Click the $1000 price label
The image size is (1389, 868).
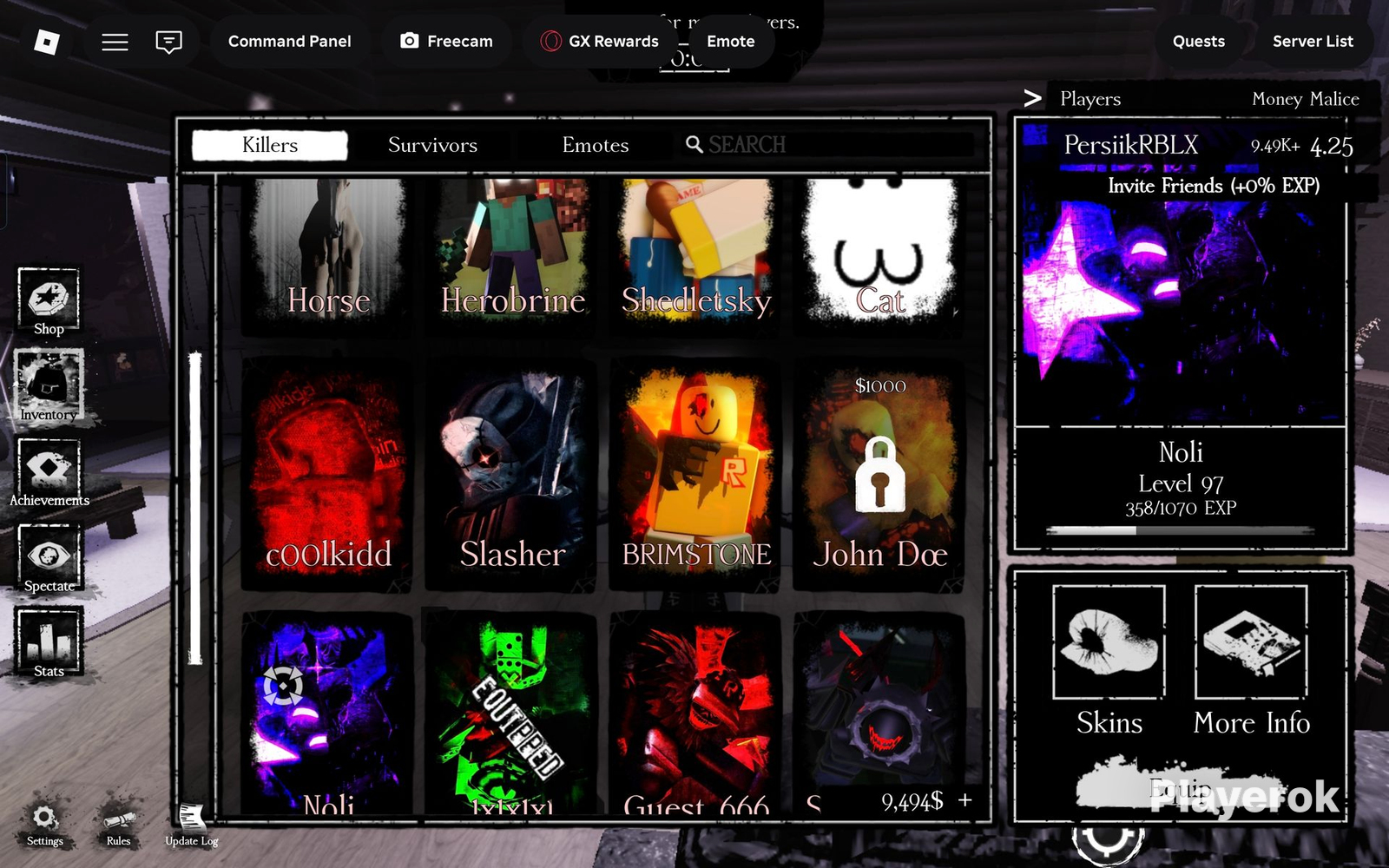880,385
